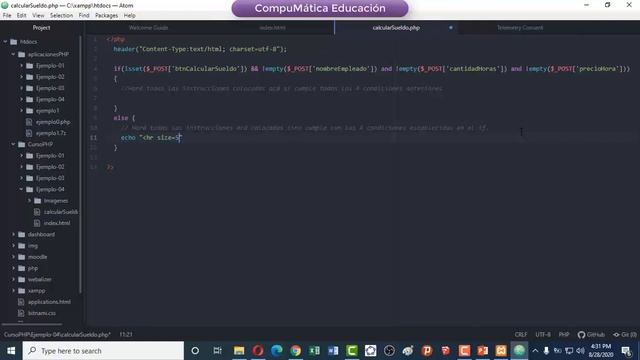Viewport: 640px width, 360px height.
Task: Click the unsaved-changes dot on calcularSueldo.php tab
Action: (451, 28)
